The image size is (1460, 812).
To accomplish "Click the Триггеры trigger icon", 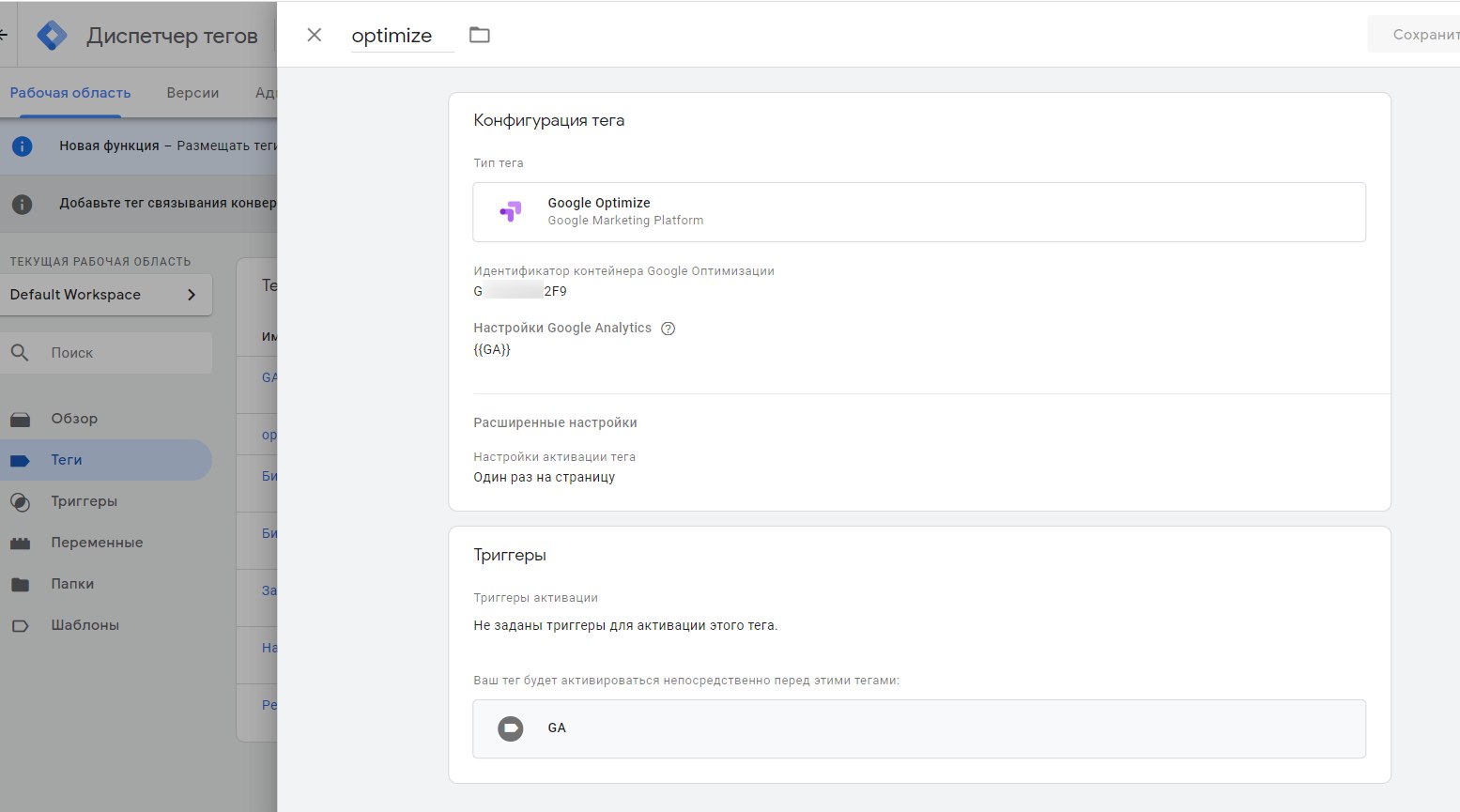I will coord(21,501).
